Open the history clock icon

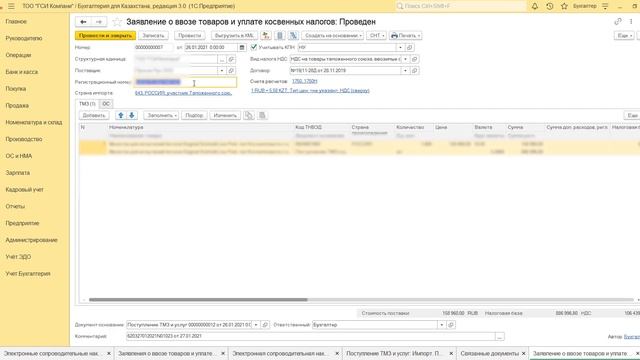pos(549,6)
